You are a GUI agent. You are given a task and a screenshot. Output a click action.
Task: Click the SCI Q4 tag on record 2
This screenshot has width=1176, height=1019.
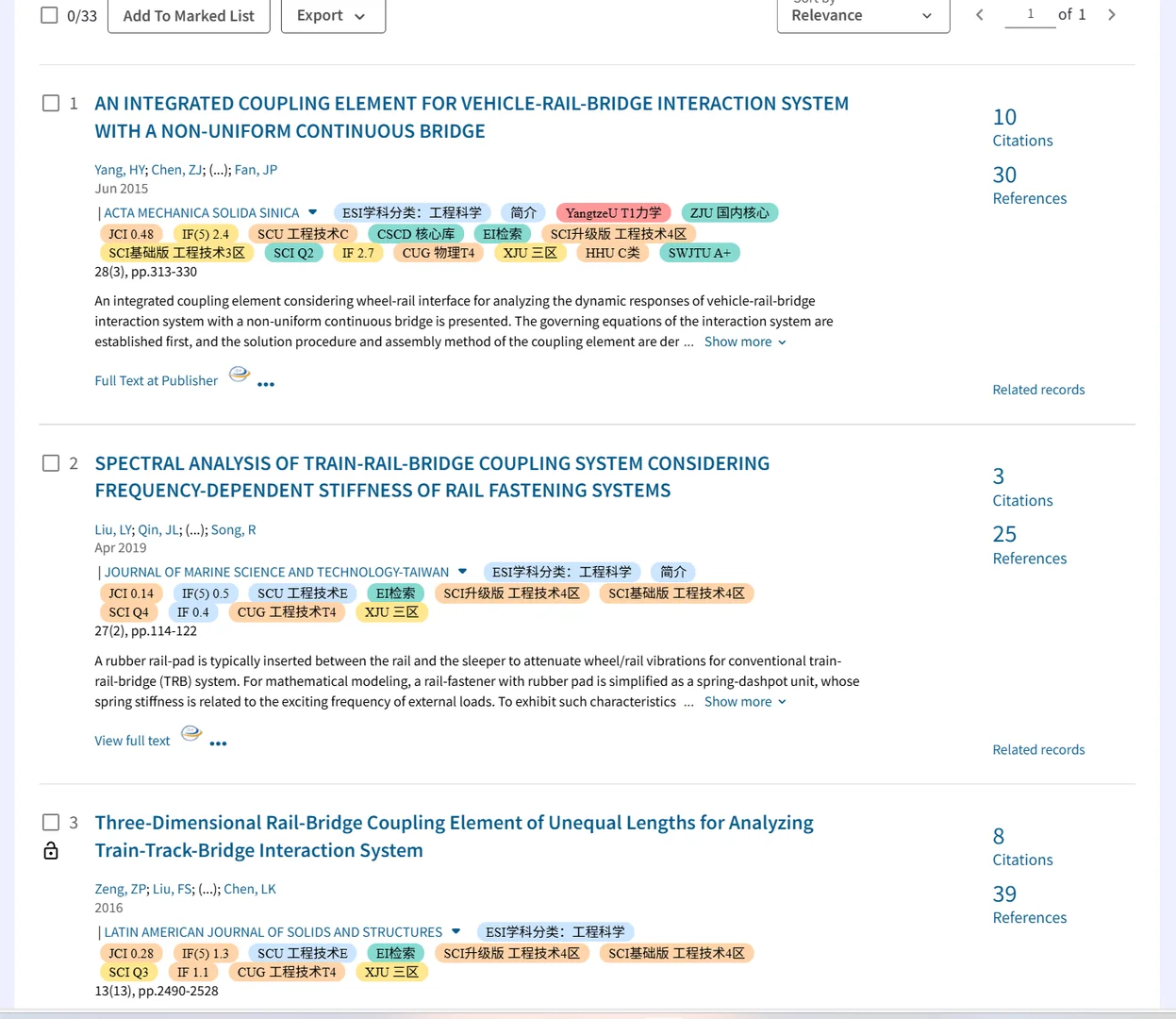128,612
